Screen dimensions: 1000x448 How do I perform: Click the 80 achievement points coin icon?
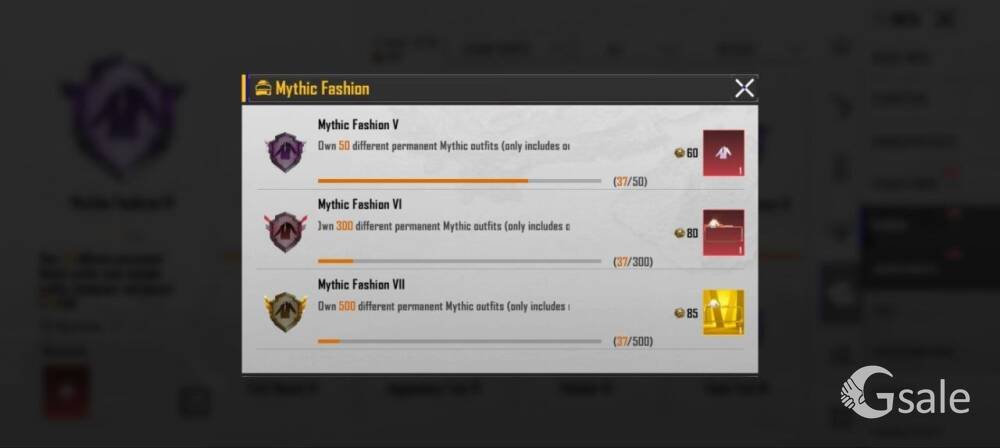pyautogui.click(x=680, y=234)
